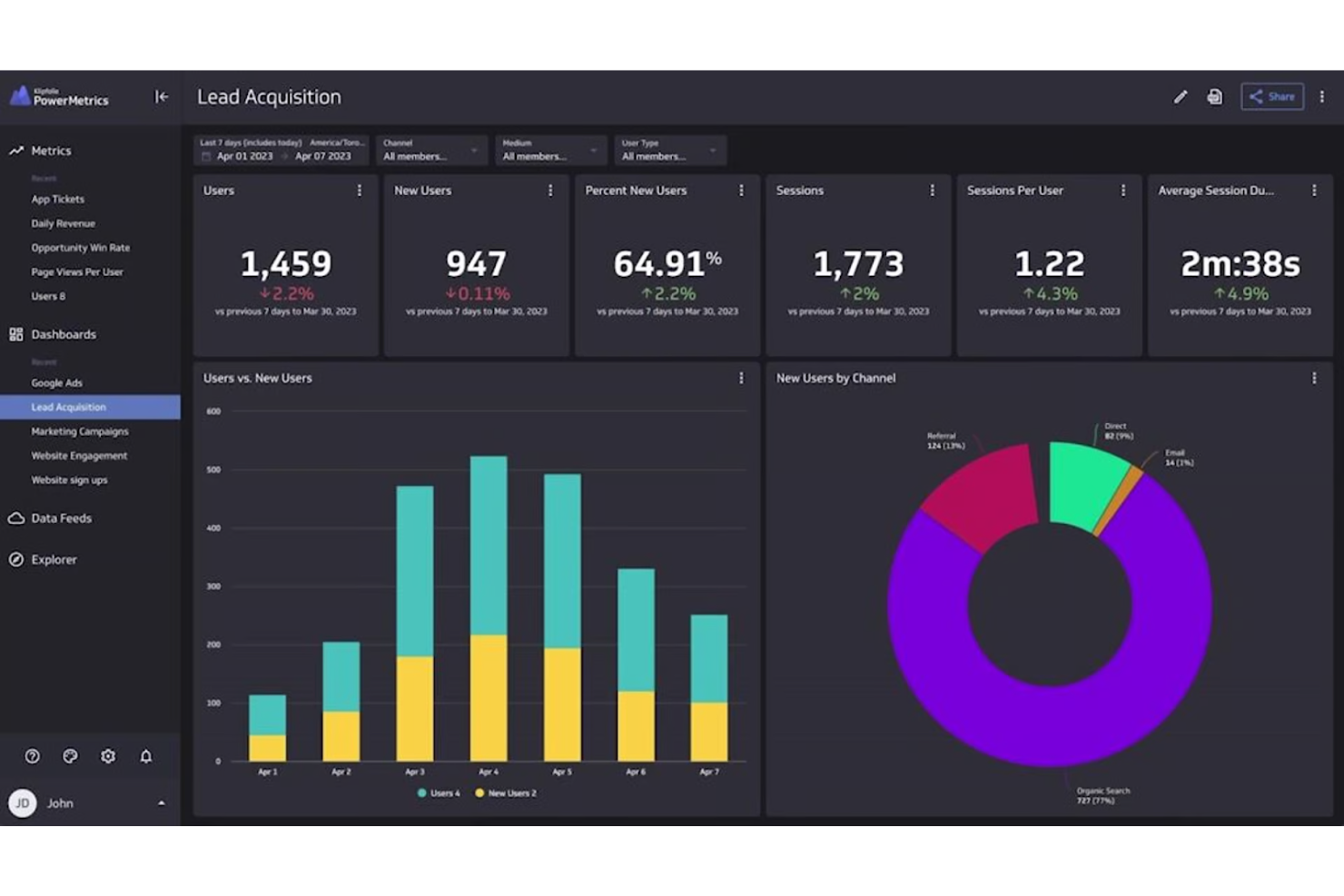Click the teal segment of Apr 6 bar

(x=636, y=630)
